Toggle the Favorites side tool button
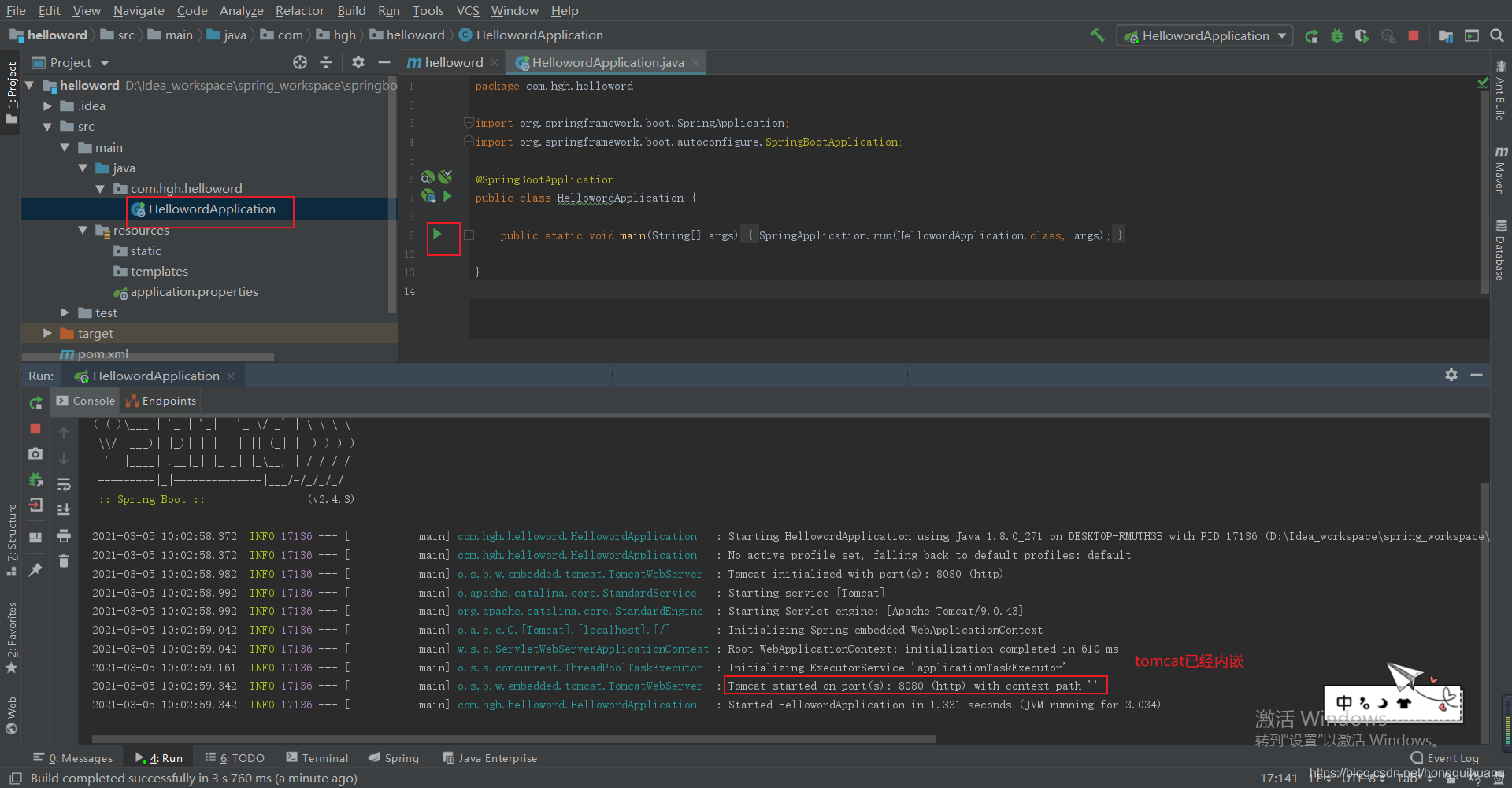 11,638
